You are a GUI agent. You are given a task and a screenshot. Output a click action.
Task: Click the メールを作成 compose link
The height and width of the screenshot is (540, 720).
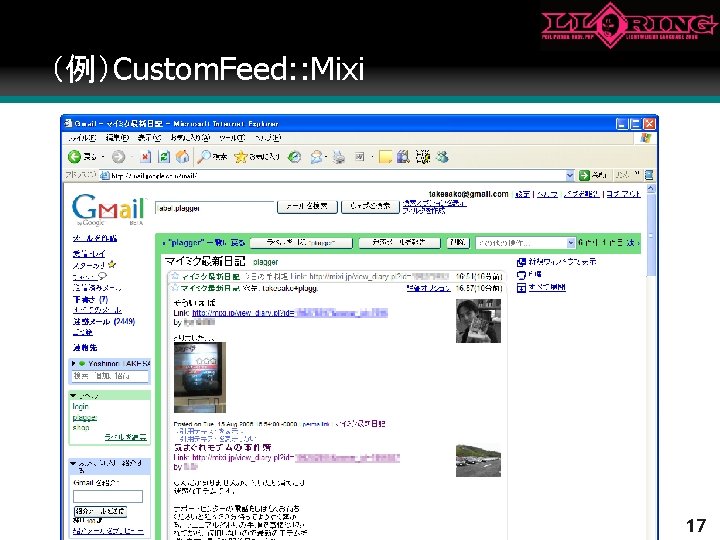click(95, 238)
